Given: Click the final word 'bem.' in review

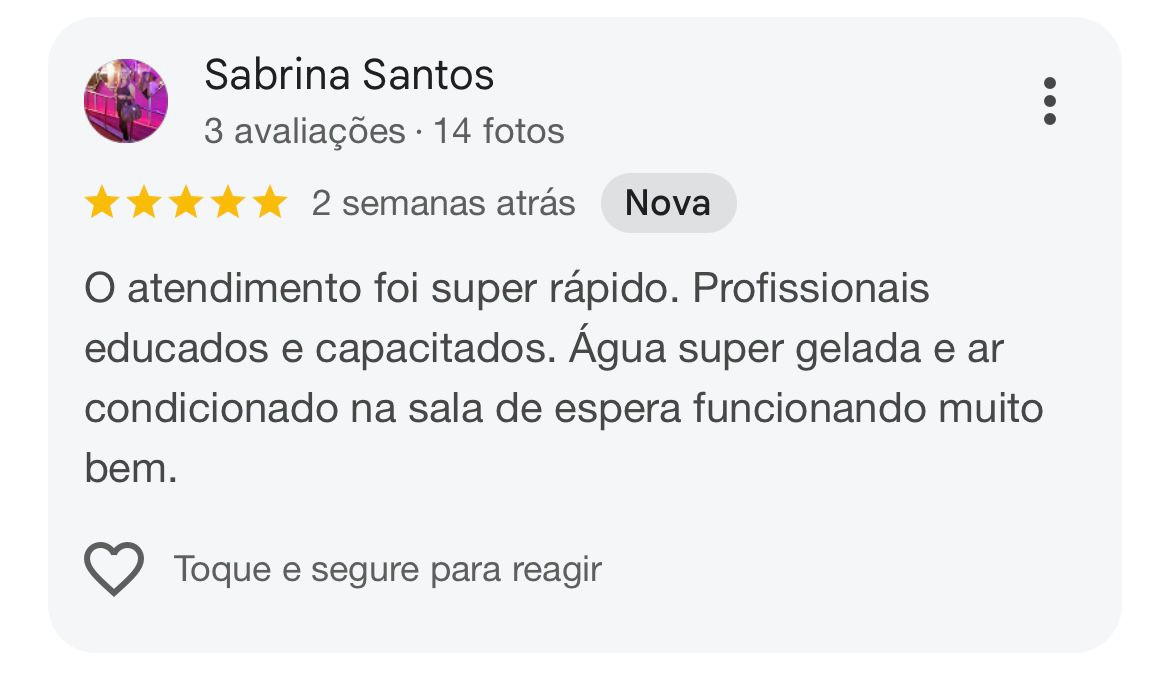Looking at the screenshot, I should click(131, 469).
